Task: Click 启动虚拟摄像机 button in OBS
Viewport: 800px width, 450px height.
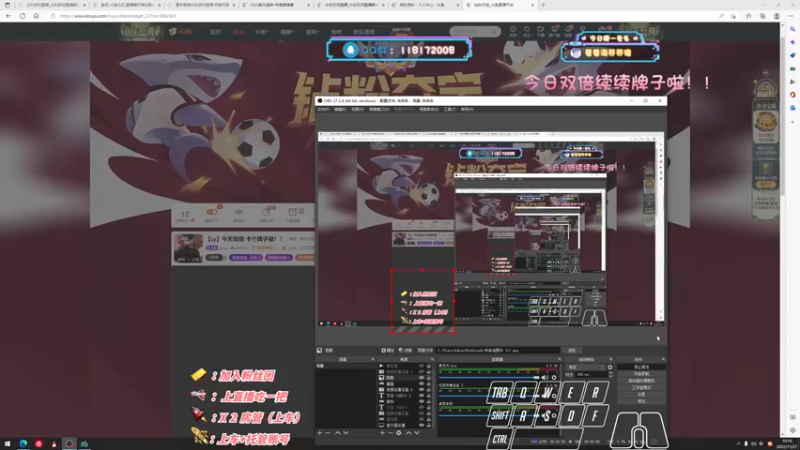Action: pos(641,381)
